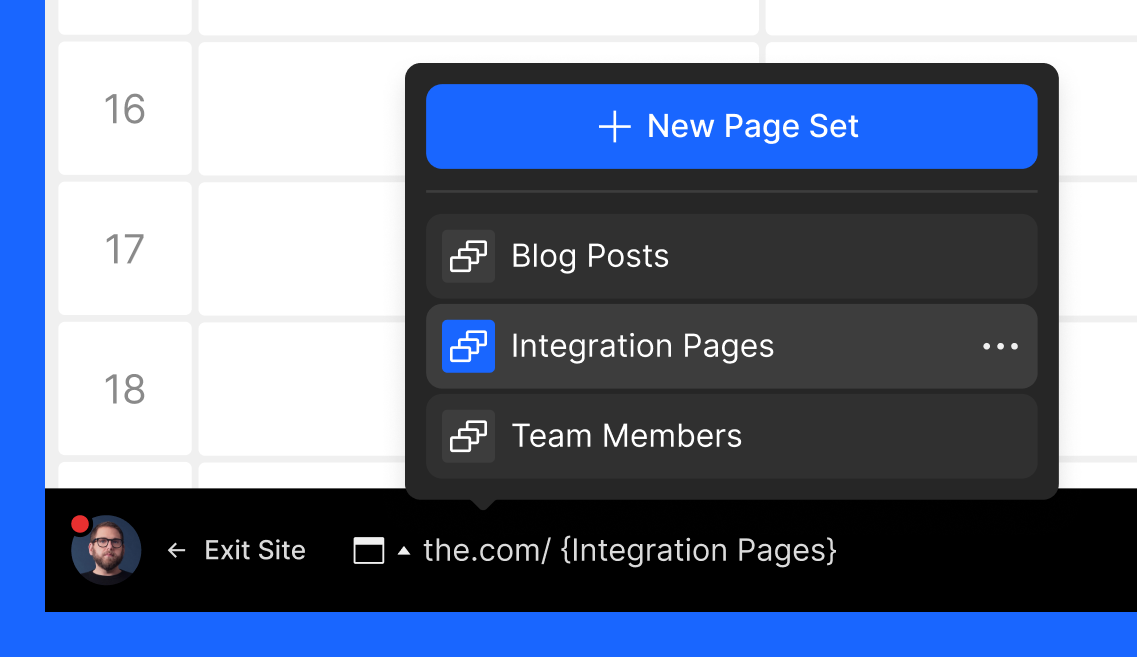This screenshot has width=1137, height=657.
Task: Click Exit Site in the bottom bar
Action: [255, 550]
